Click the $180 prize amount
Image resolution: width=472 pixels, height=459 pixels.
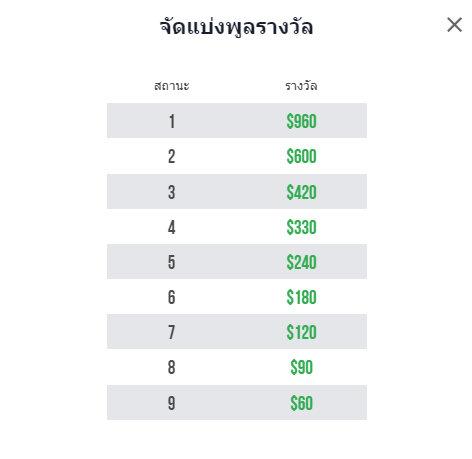click(301, 297)
